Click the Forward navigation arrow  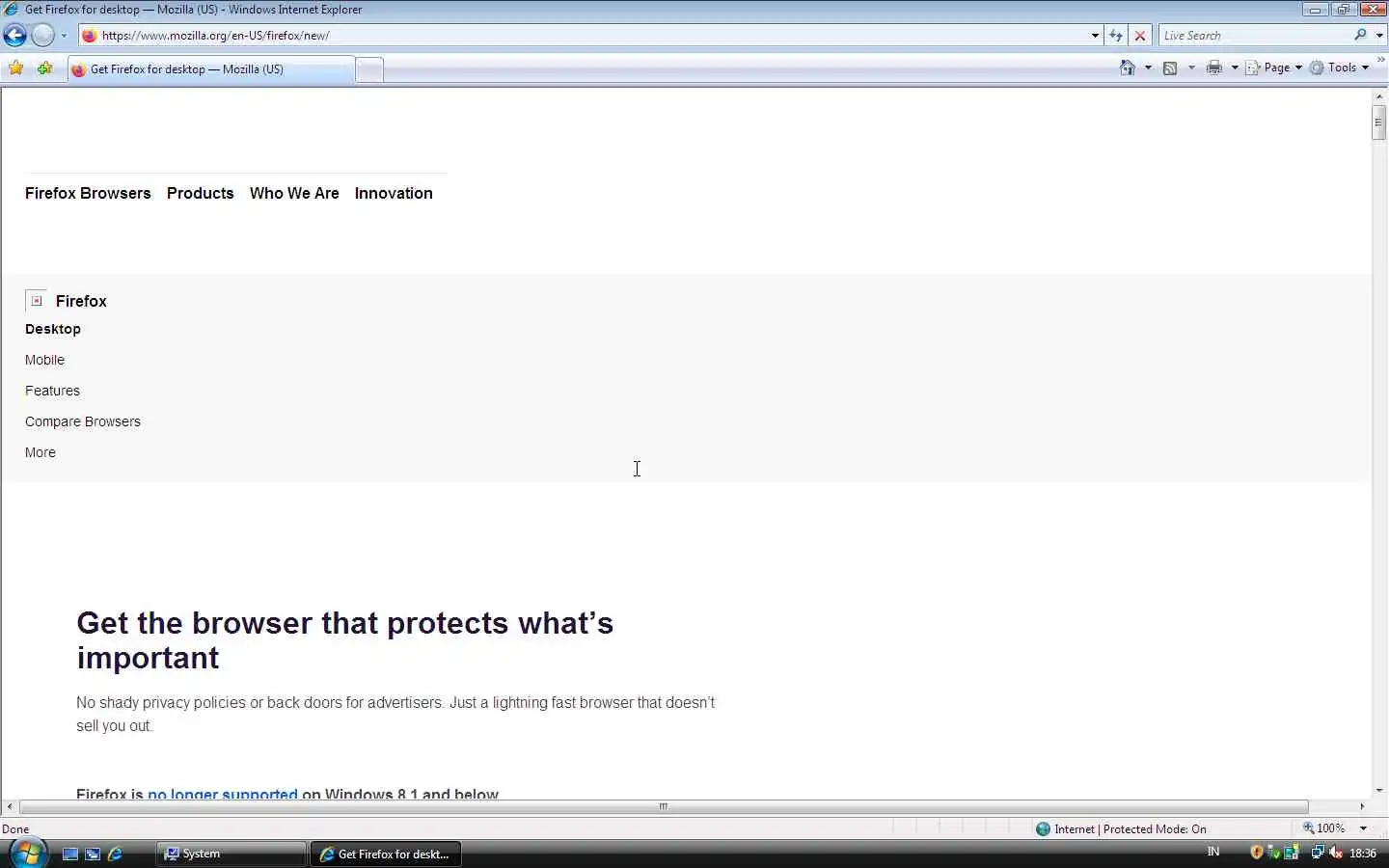pos(42,36)
